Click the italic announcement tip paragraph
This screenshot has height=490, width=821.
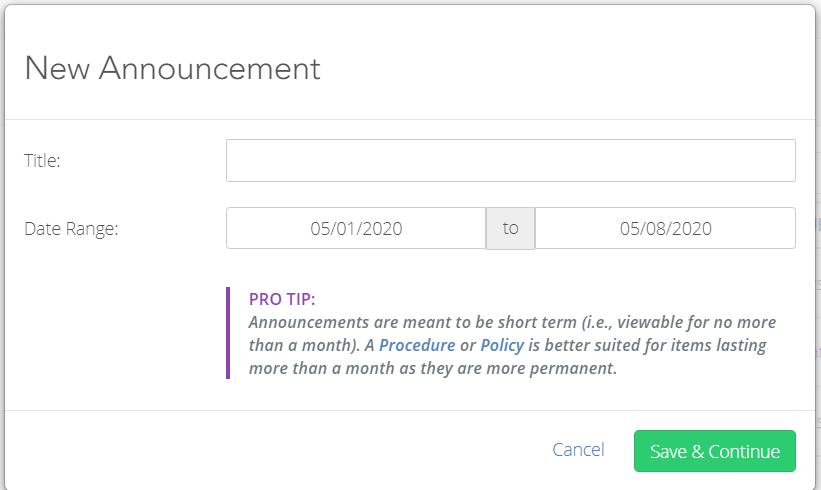512,345
